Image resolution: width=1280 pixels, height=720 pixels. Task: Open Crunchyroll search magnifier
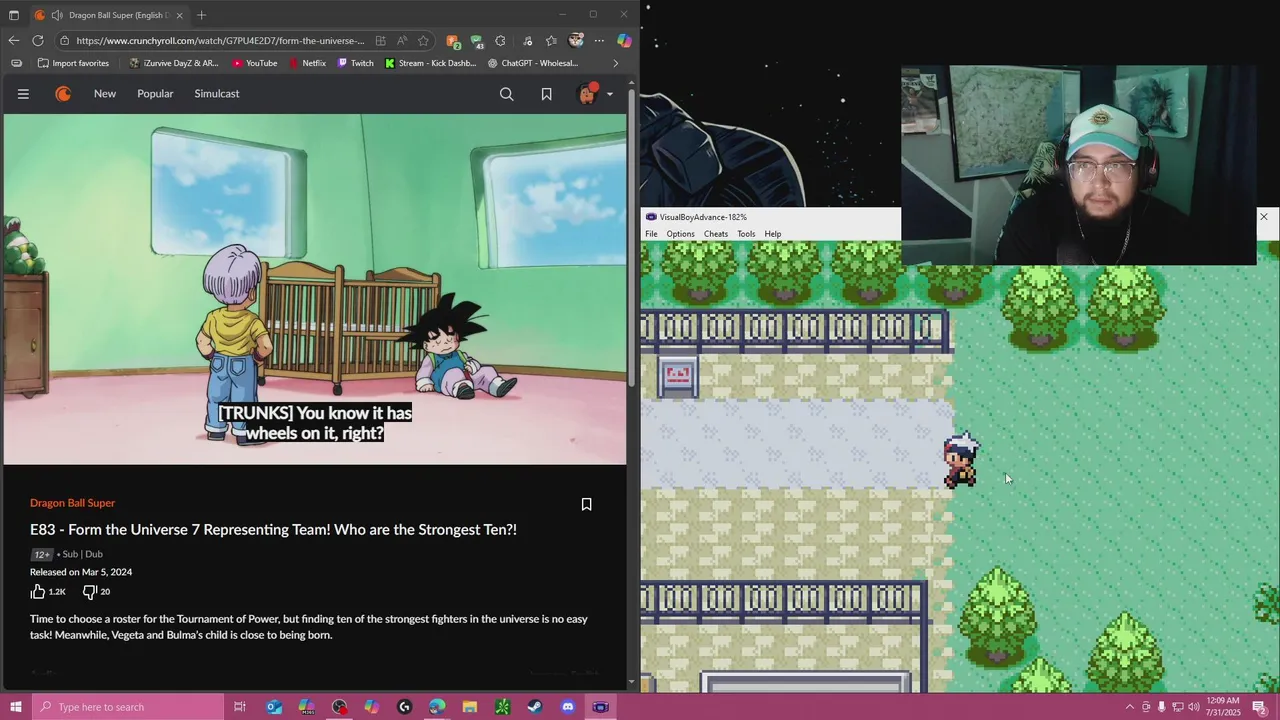coord(507,94)
